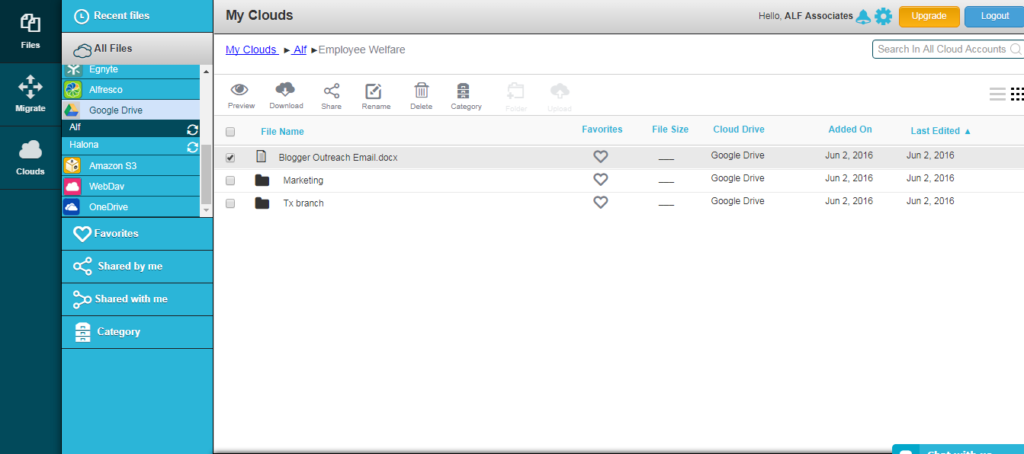1024x454 pixels.
Task: Open the Files section in left sidebar
Action: click(30, 31)
